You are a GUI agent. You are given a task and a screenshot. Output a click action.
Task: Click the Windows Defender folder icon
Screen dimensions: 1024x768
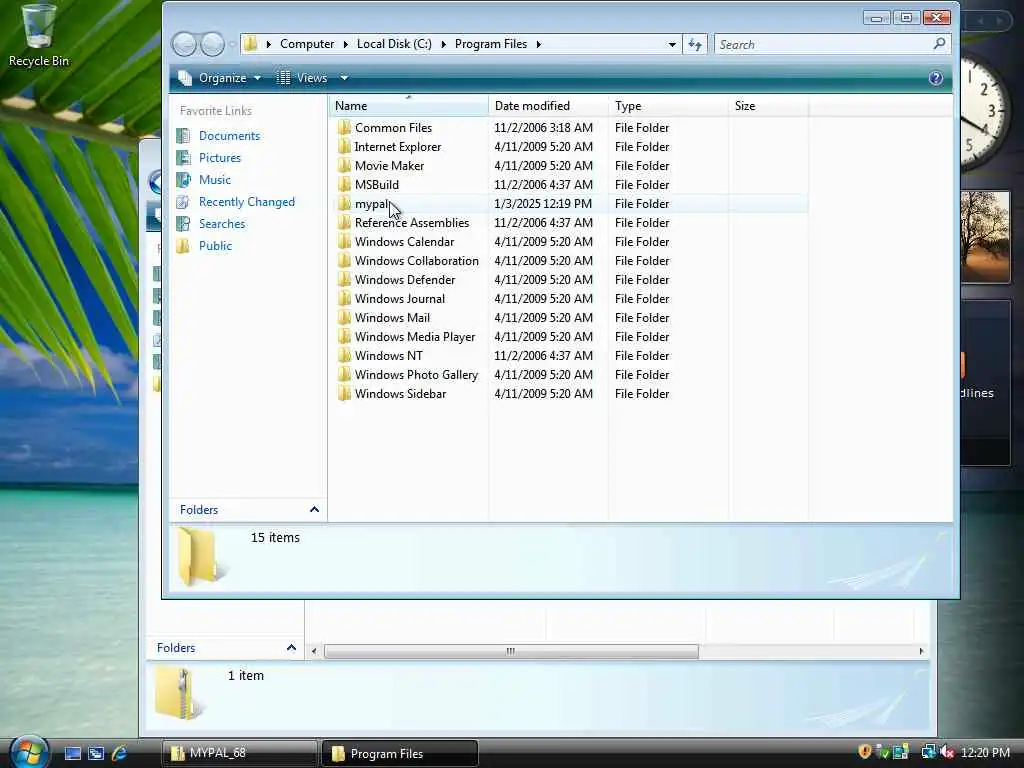(x=344, y=280)
